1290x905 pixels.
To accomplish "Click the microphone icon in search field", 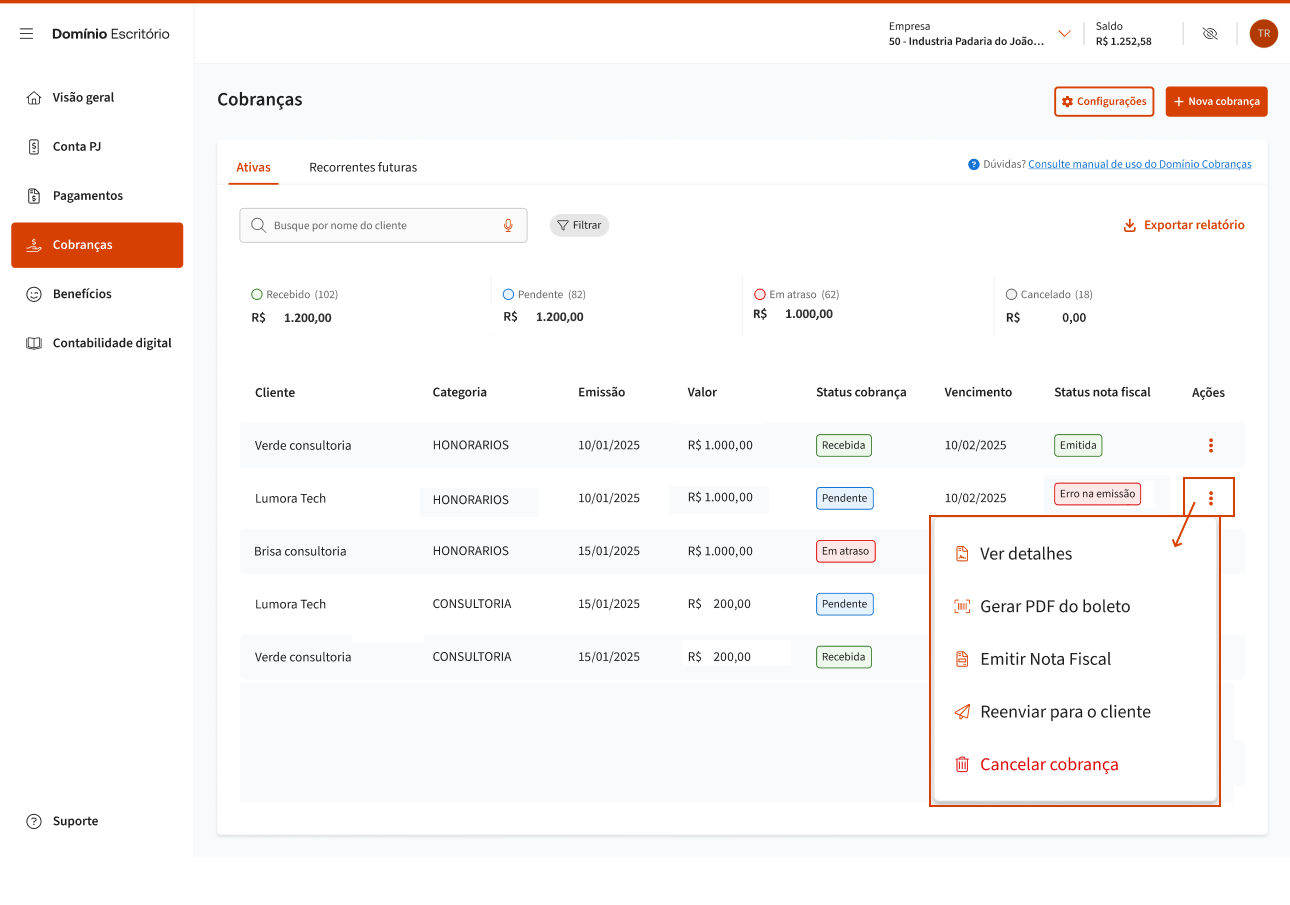I will [x=508, y=225].
